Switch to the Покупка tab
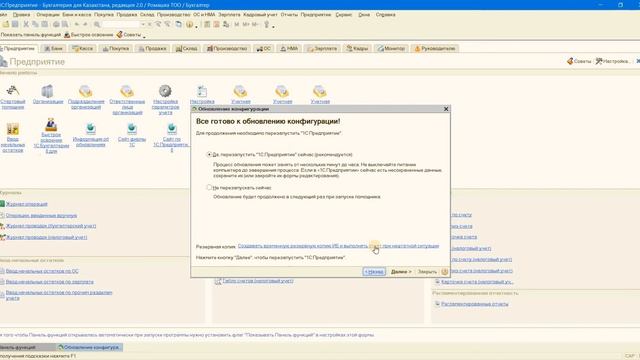Viewport: 640px width, 360px height. click(116, 49)
